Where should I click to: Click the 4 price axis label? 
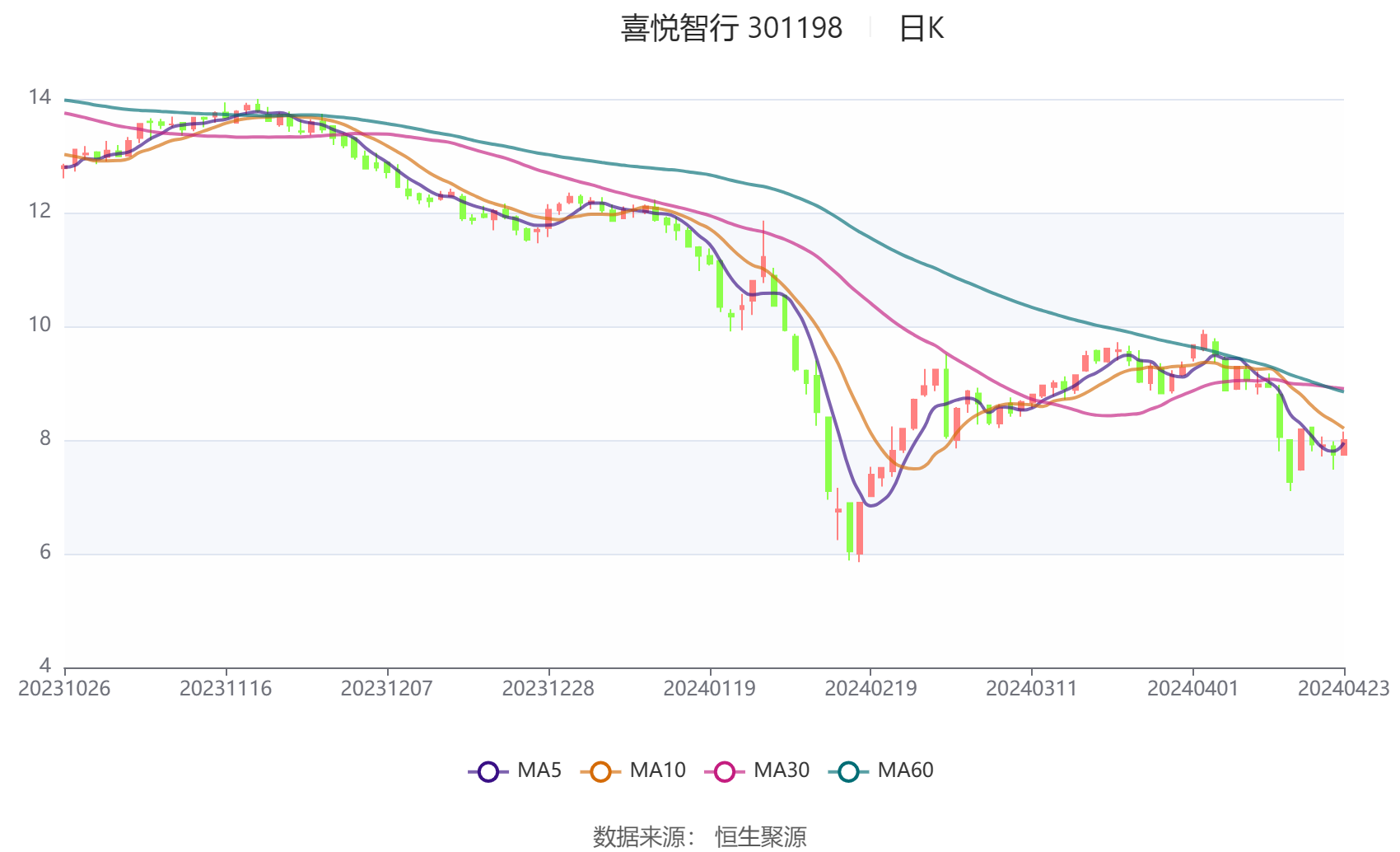(x=45, y=665)
